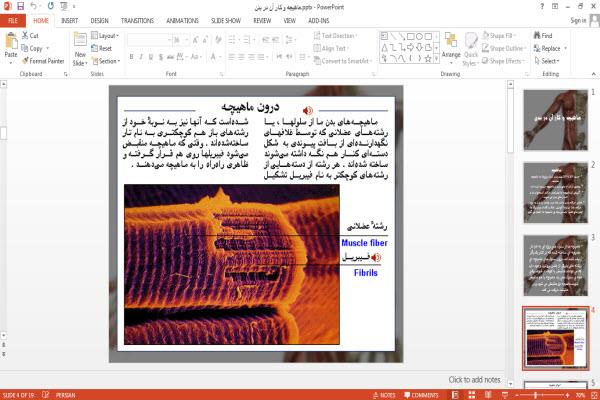
Task: Open the Font name combo box
Action: point(149,40)
